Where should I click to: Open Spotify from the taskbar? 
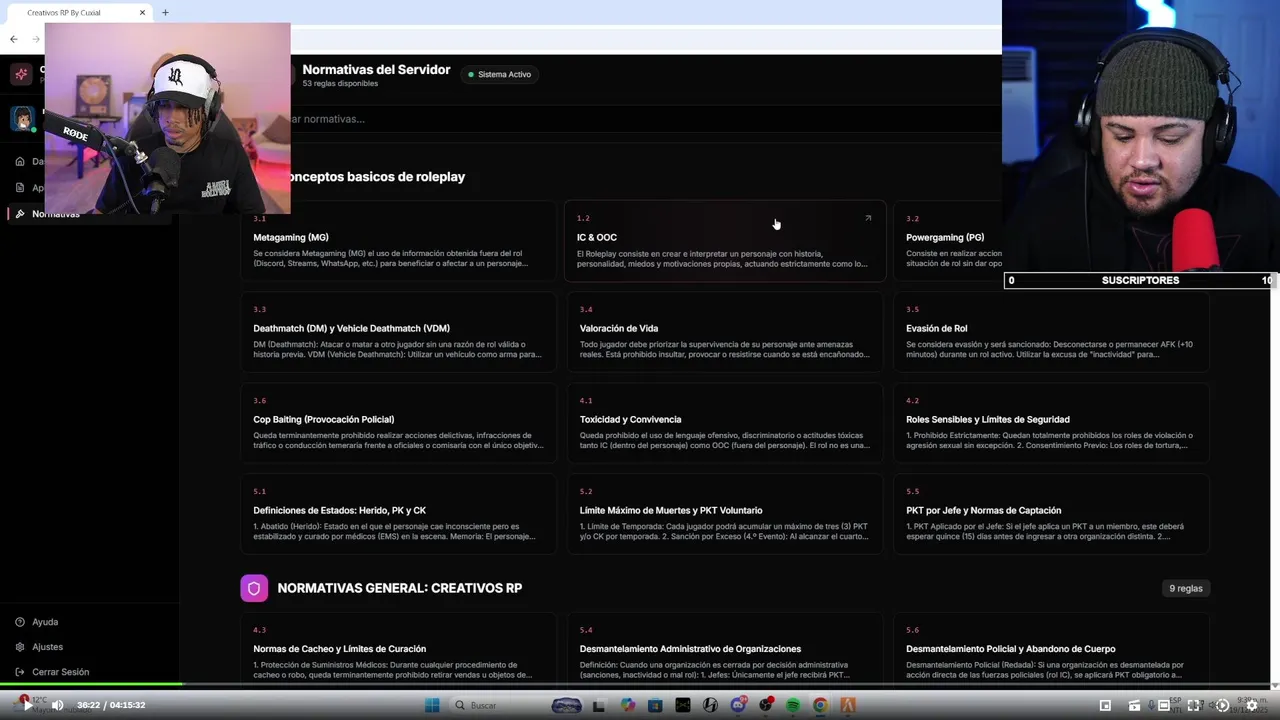[x=793, y=705]
